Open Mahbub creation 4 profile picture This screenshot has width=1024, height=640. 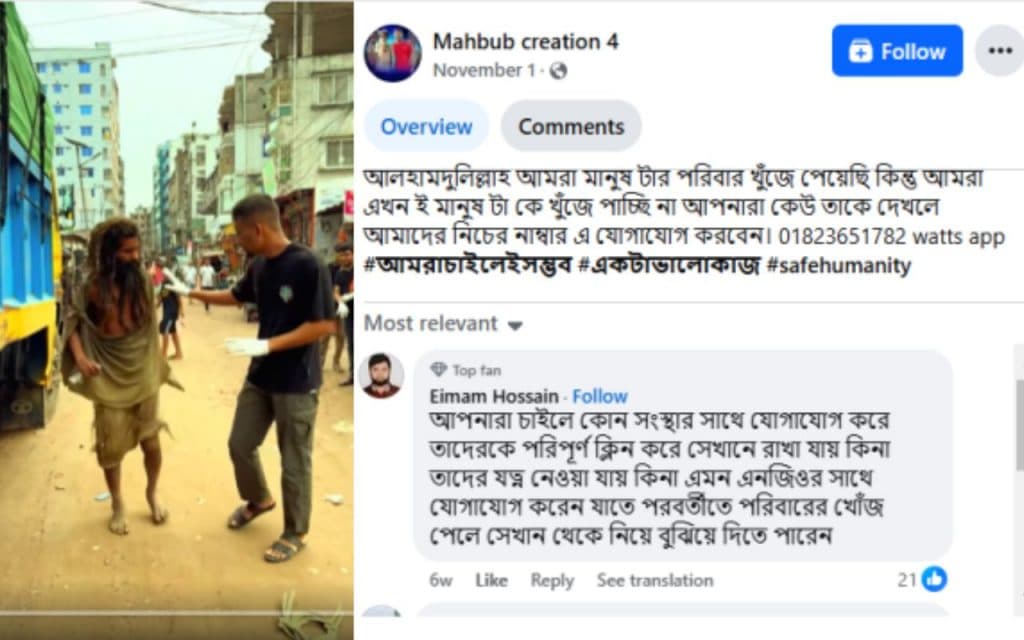[392, 53]
